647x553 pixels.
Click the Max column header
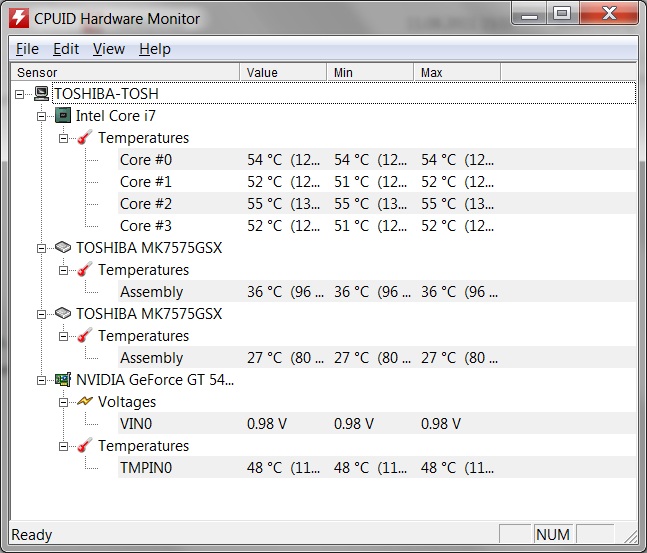457,73
